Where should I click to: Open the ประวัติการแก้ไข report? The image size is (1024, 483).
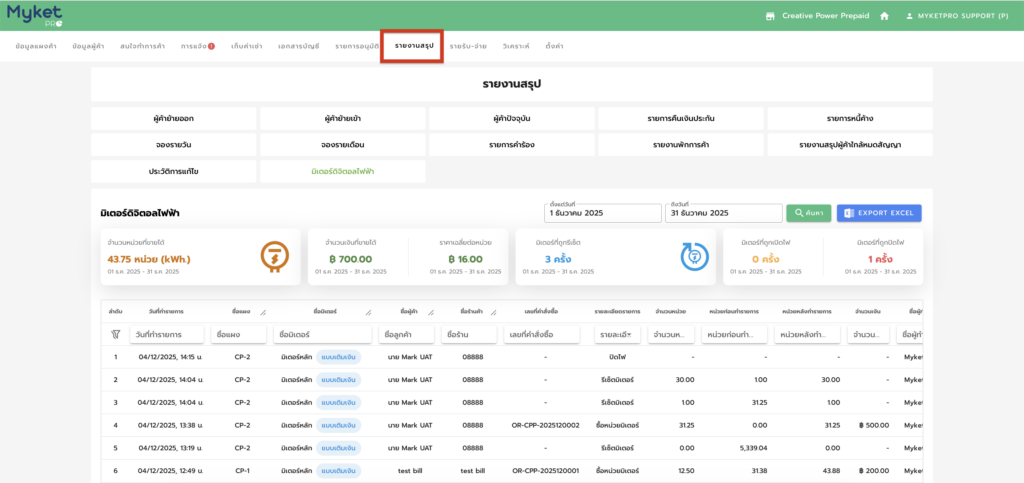[x=174, y=171]
